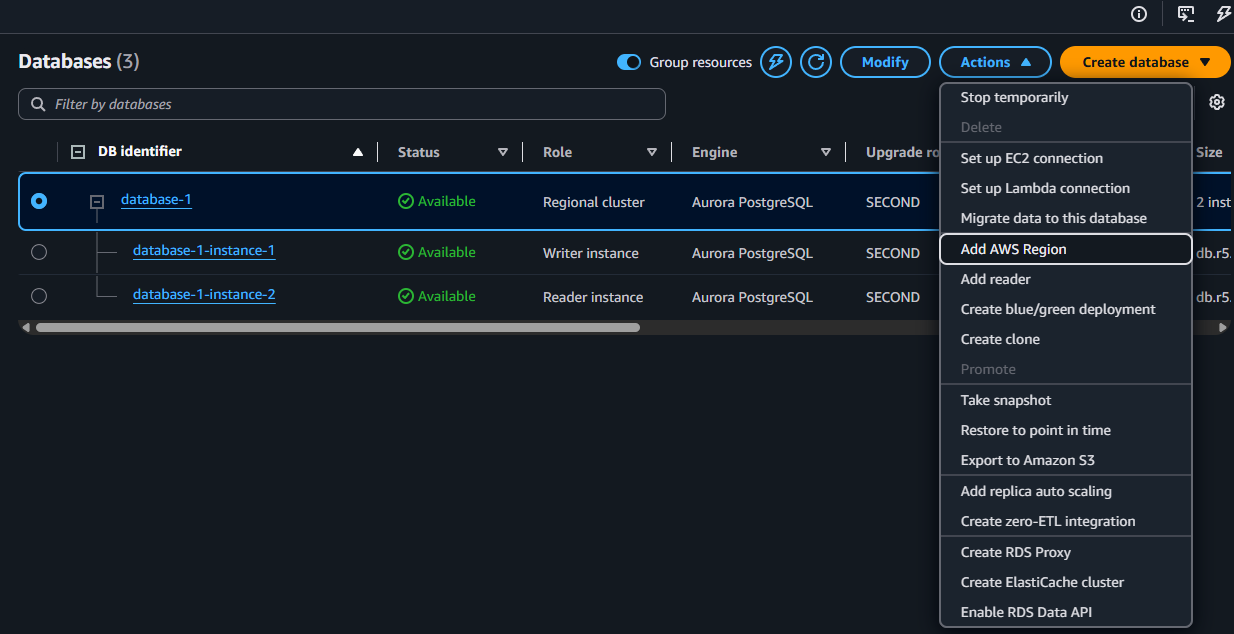Open the Status column sort arrow
This screenshot has height=634, width=1234.
point(503,153)
